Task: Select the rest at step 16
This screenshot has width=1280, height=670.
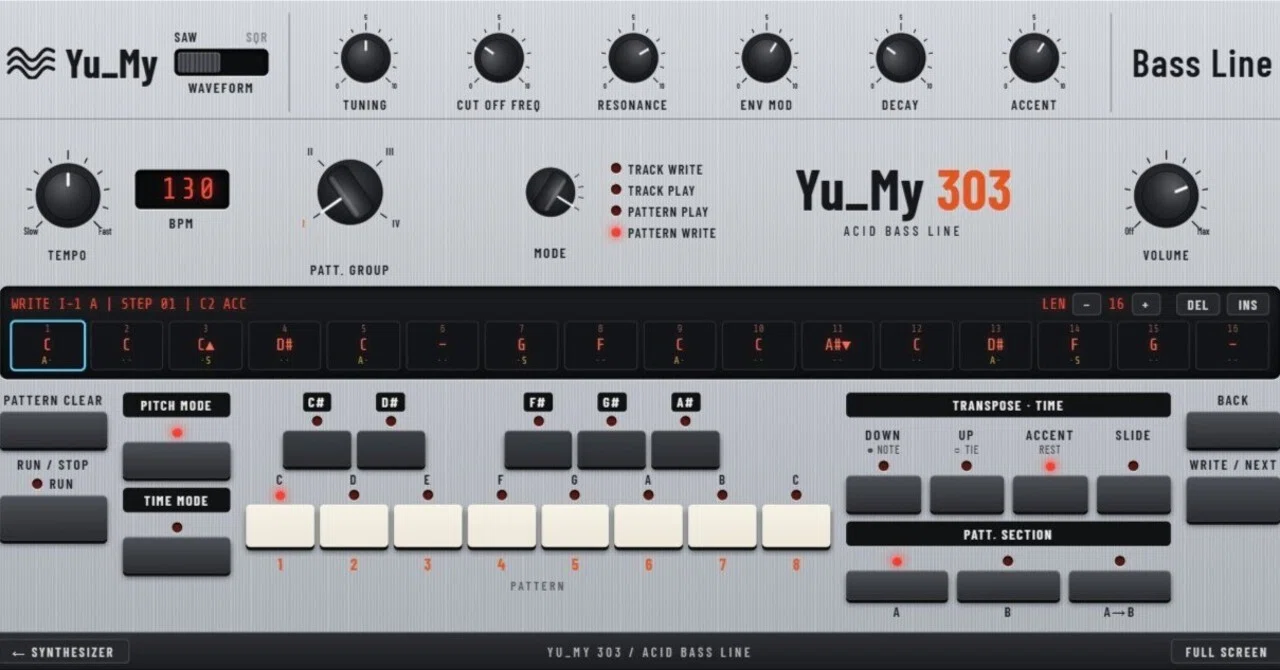Action: pyautogui.click(x=1232, y=346)
